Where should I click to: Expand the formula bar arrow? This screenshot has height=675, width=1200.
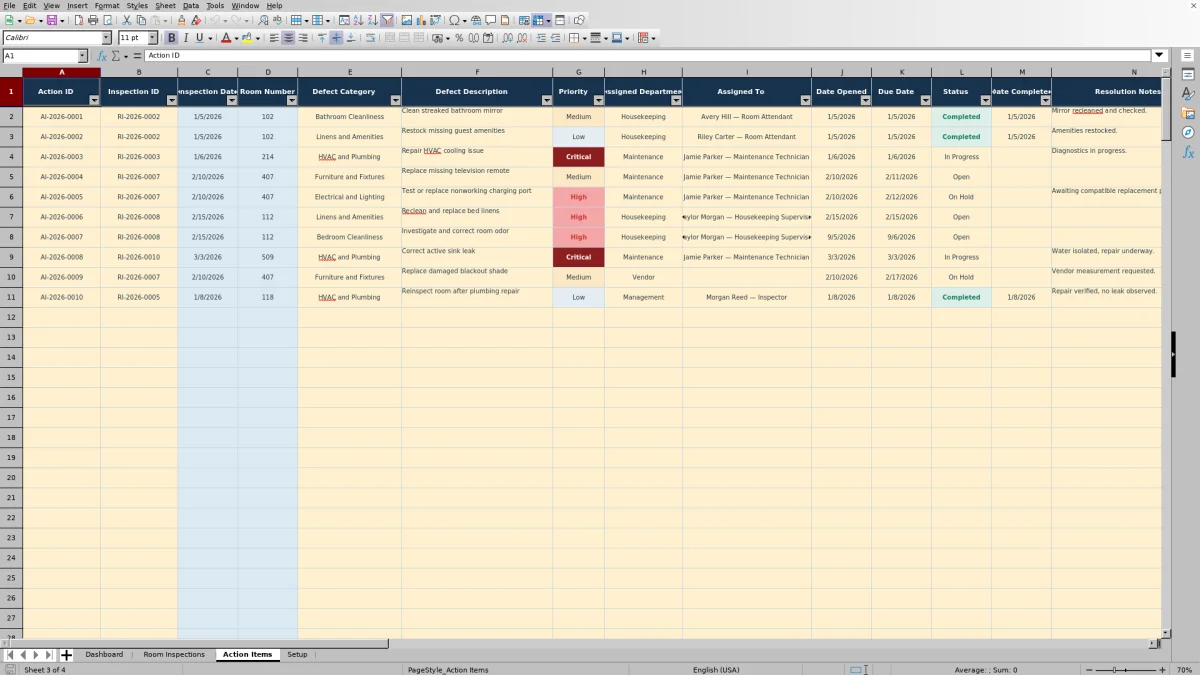click(1160, 56)
